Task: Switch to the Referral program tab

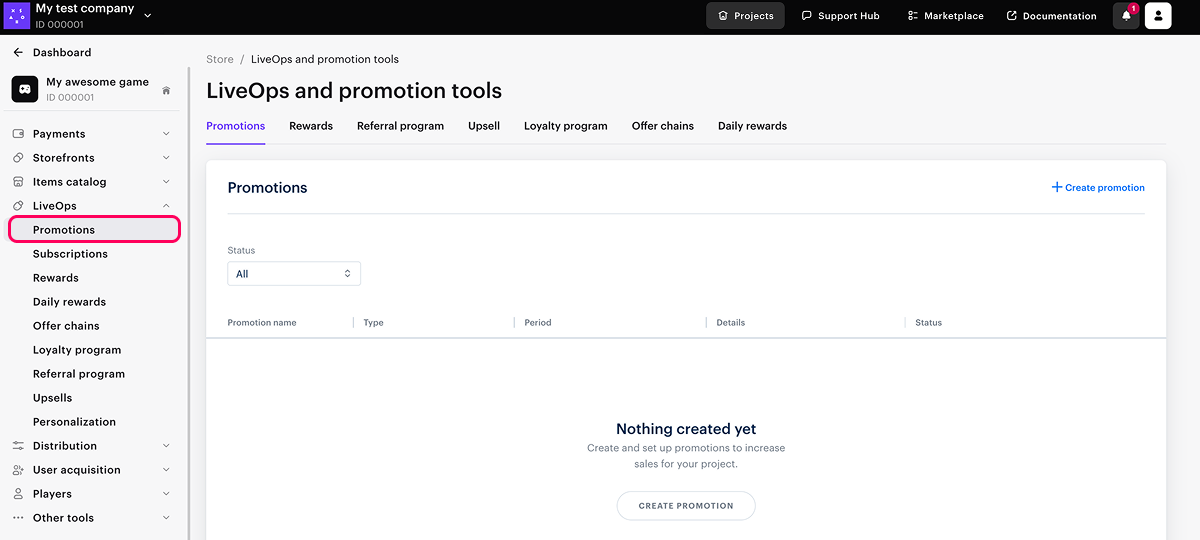Action: pos(400,126)
